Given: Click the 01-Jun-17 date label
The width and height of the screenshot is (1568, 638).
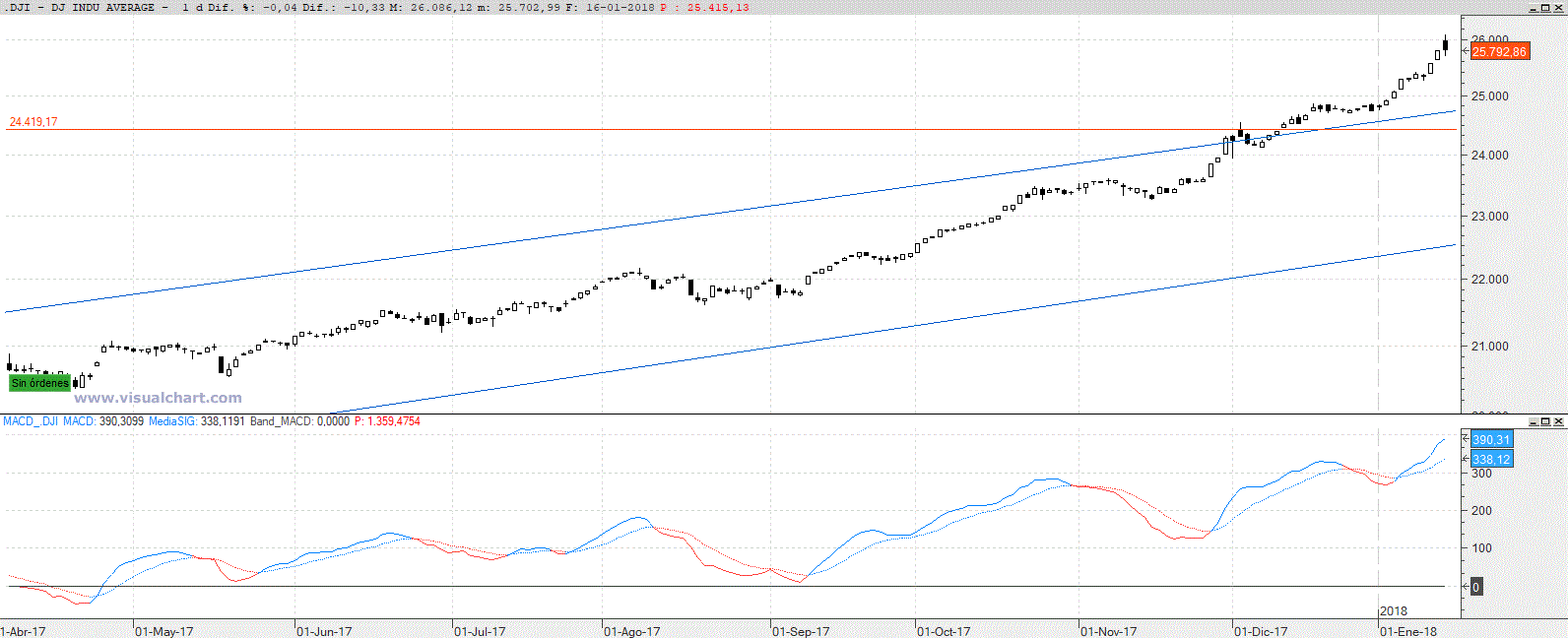Looking at the screenshot, I should coord(324,631).
